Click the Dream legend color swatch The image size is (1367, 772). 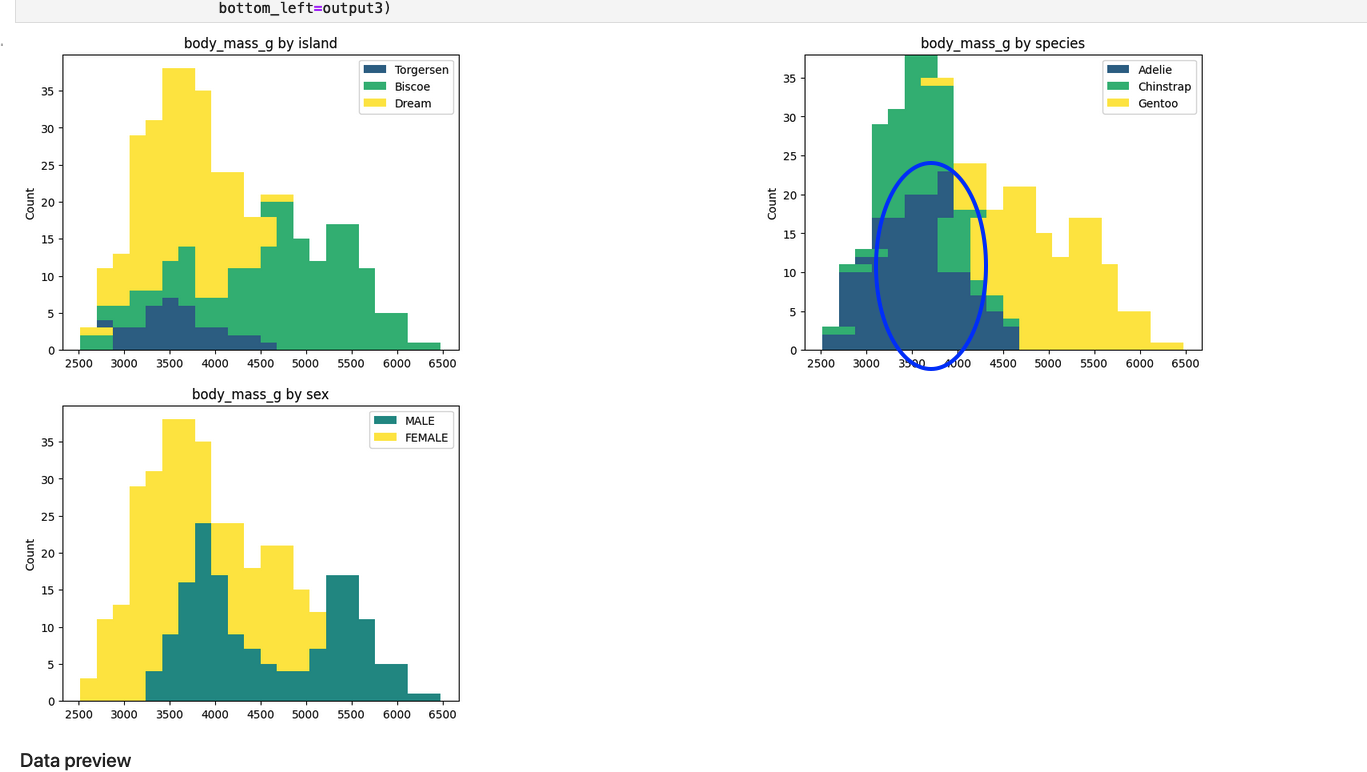[376, 103]
